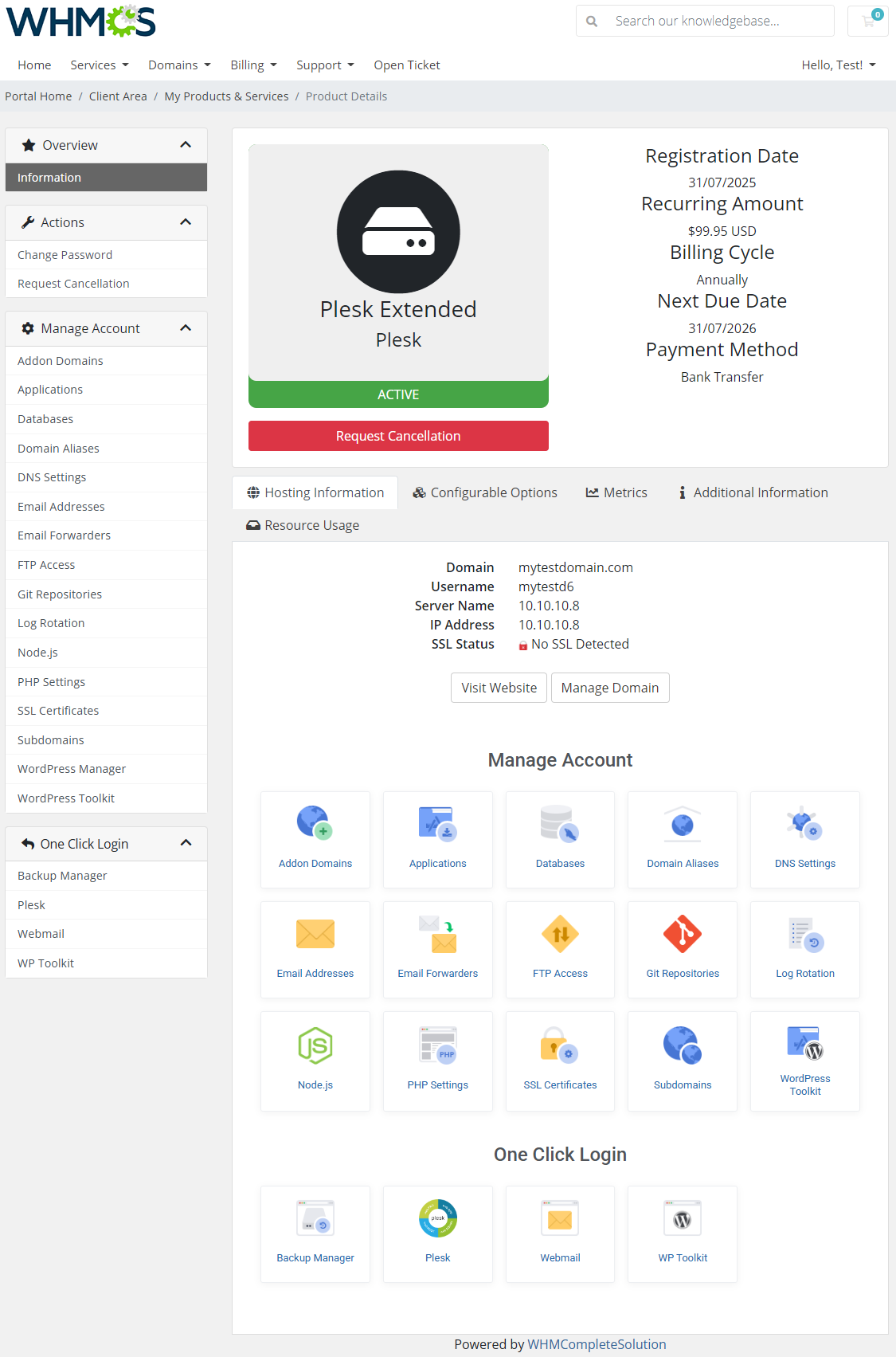Open the shopping cart icon

click(x=868, y=22)
